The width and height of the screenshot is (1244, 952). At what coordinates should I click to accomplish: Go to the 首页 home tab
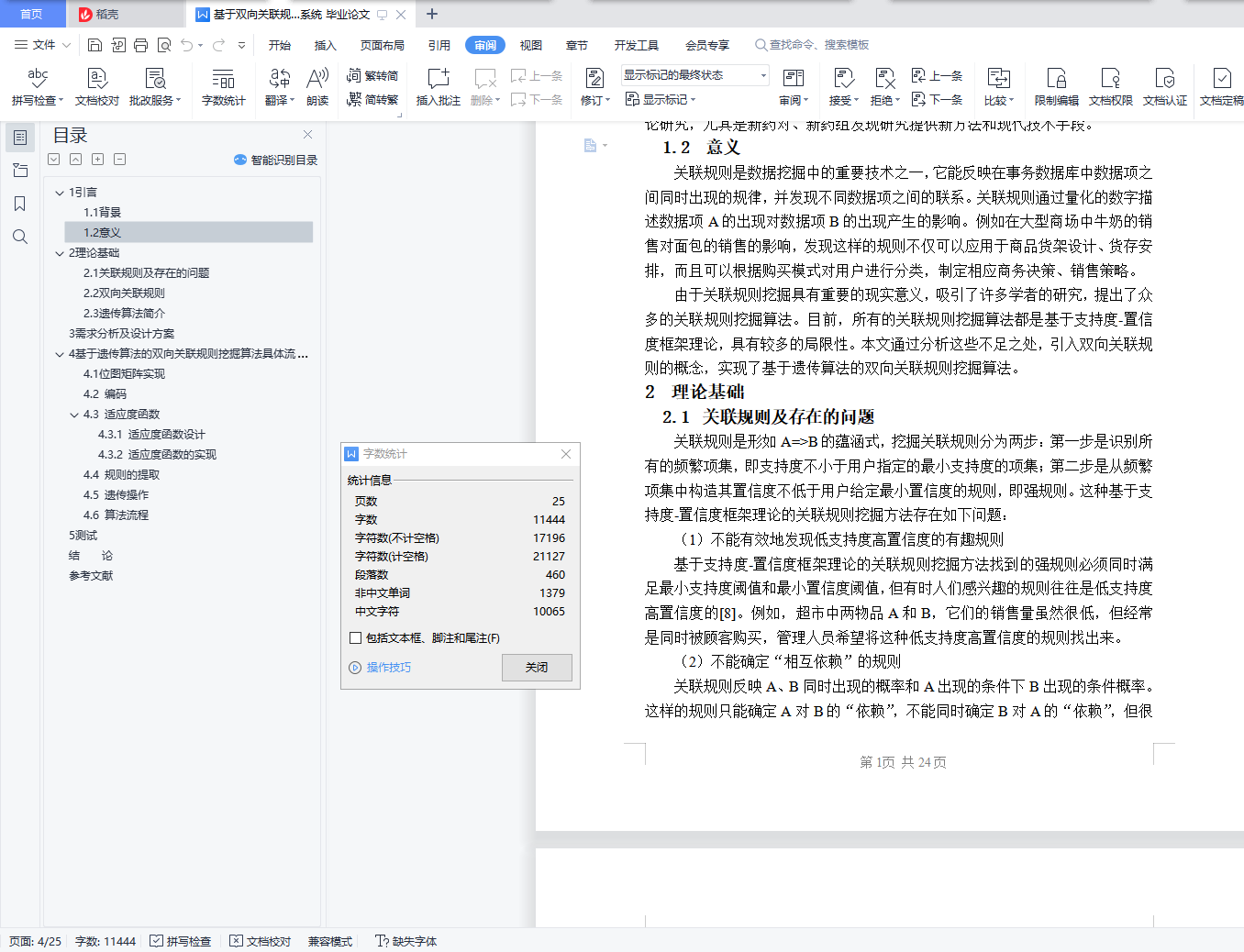31,14
